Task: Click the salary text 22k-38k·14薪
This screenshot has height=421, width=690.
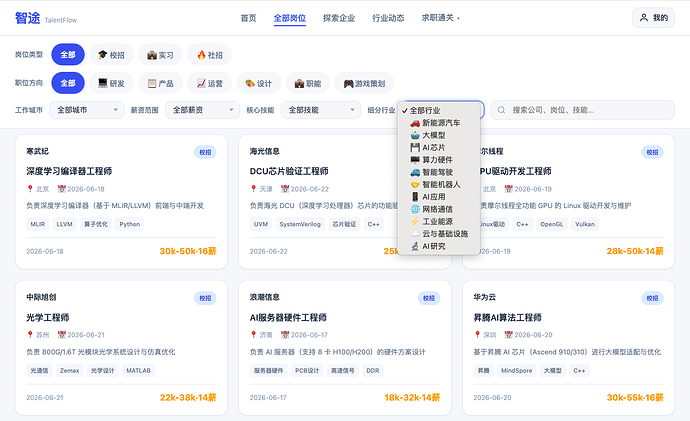Action: (x=188, y=398)
